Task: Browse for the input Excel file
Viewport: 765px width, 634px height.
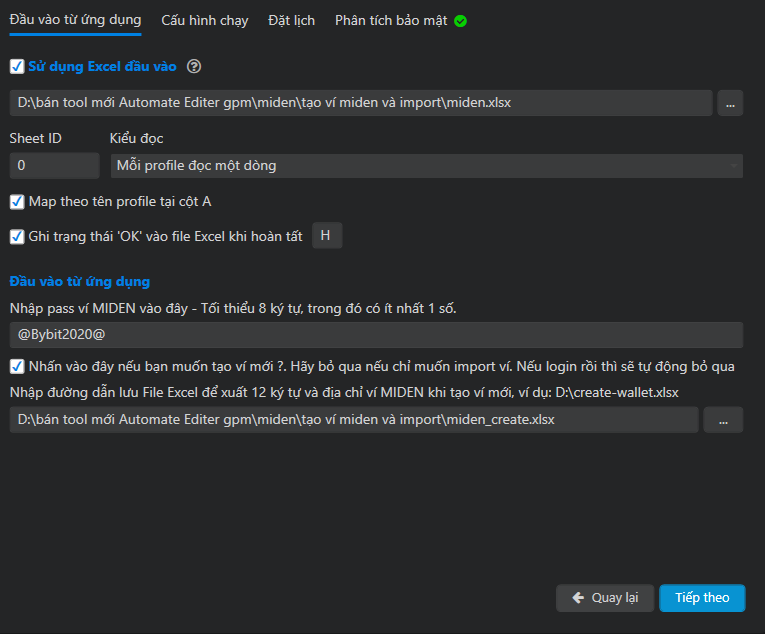Action: pos(730,103)
